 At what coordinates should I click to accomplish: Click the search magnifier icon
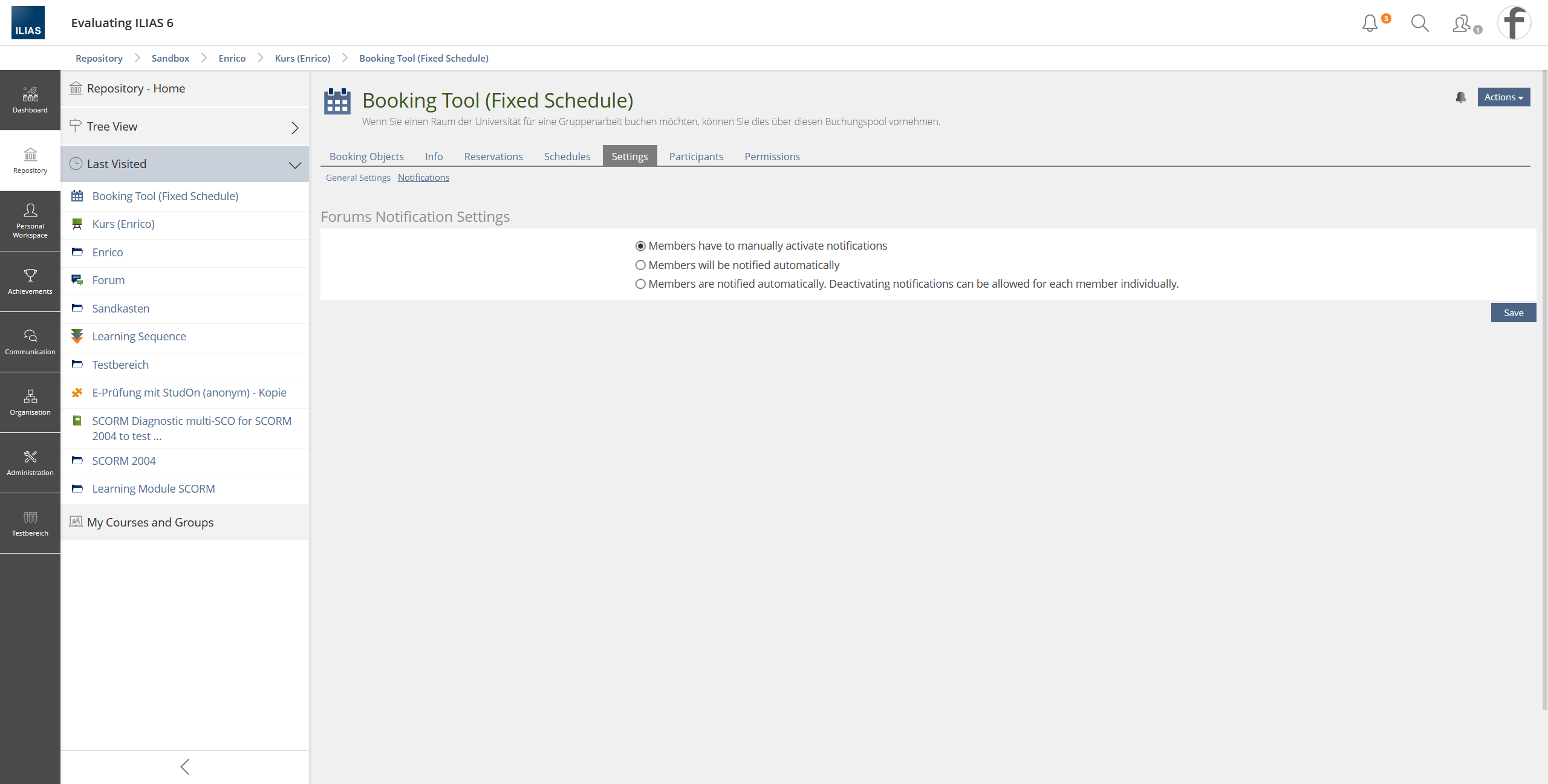coord(1419,23)
